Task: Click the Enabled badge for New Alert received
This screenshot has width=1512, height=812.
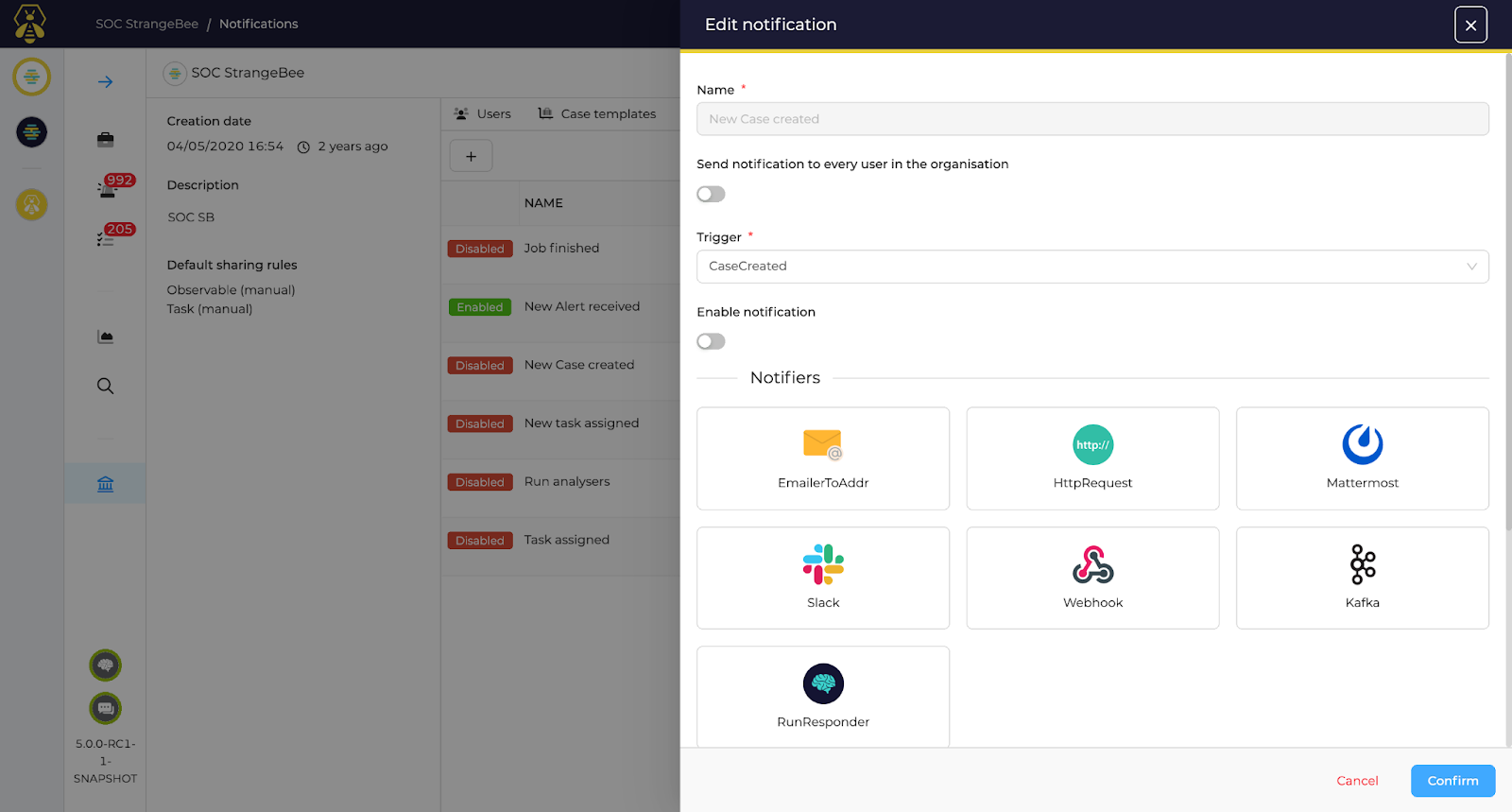Action: (x=480, y=307)
